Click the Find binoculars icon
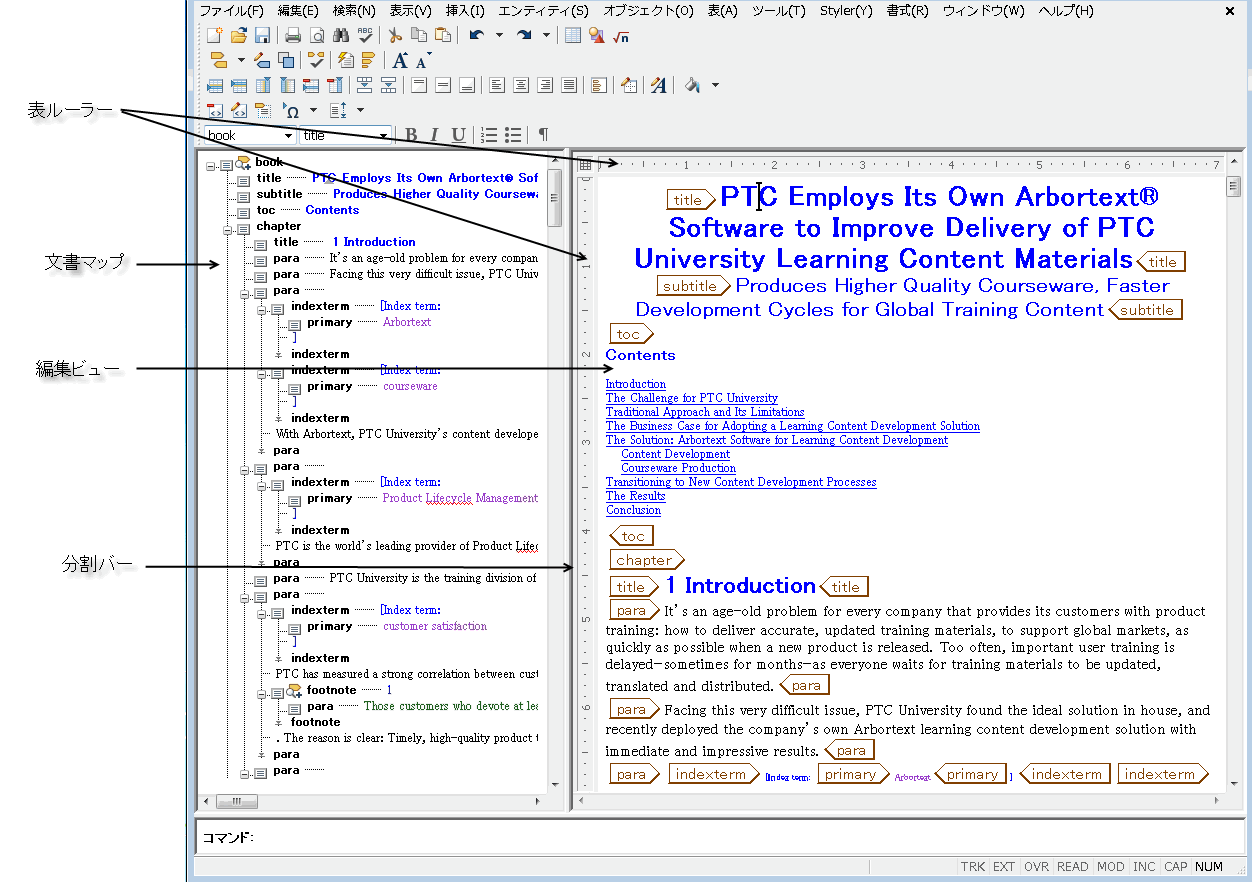 pyautogui.click(x=340, y=35)
